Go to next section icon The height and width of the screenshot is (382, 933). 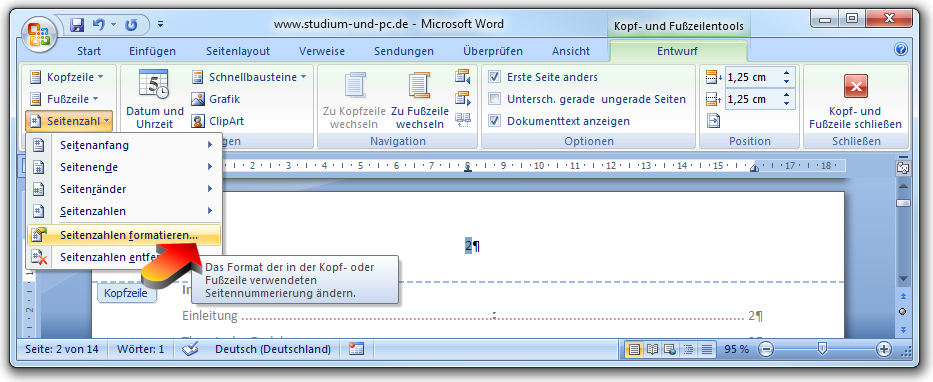(462, 98)
